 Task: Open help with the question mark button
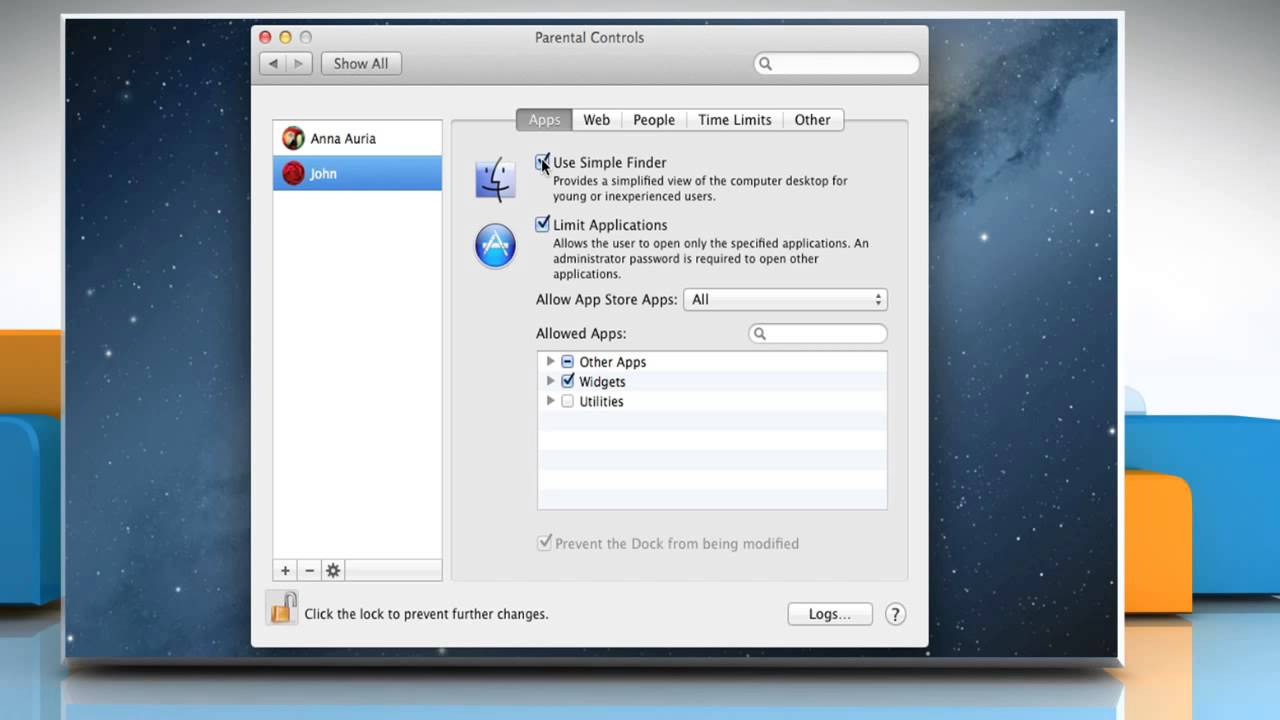point(895,614)
